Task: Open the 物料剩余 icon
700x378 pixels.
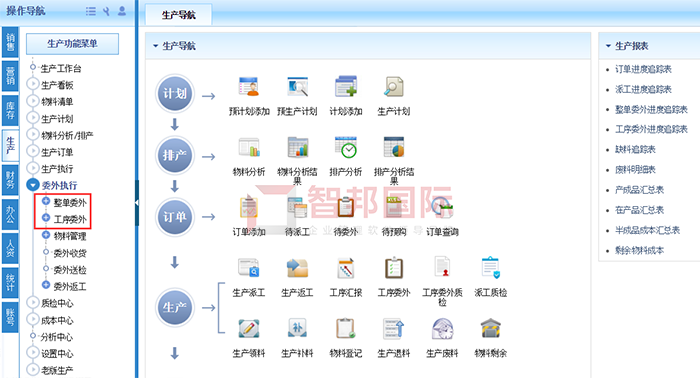Action: (491, 328)
